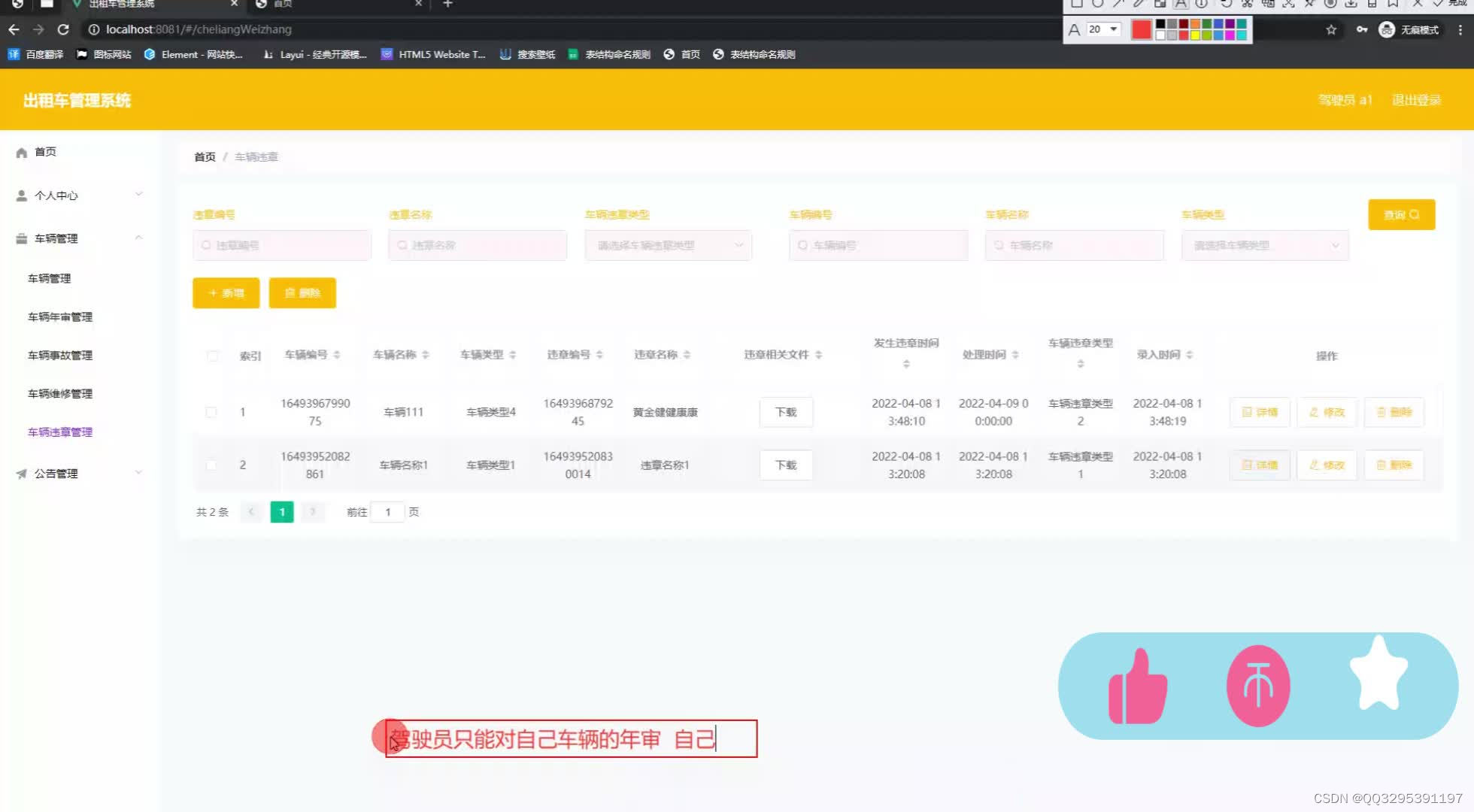The width and height of the screenshot is (1474, 812).
Task: Open the 车辆违章类型 select dropdown
Action: click(x=669, y=245)
